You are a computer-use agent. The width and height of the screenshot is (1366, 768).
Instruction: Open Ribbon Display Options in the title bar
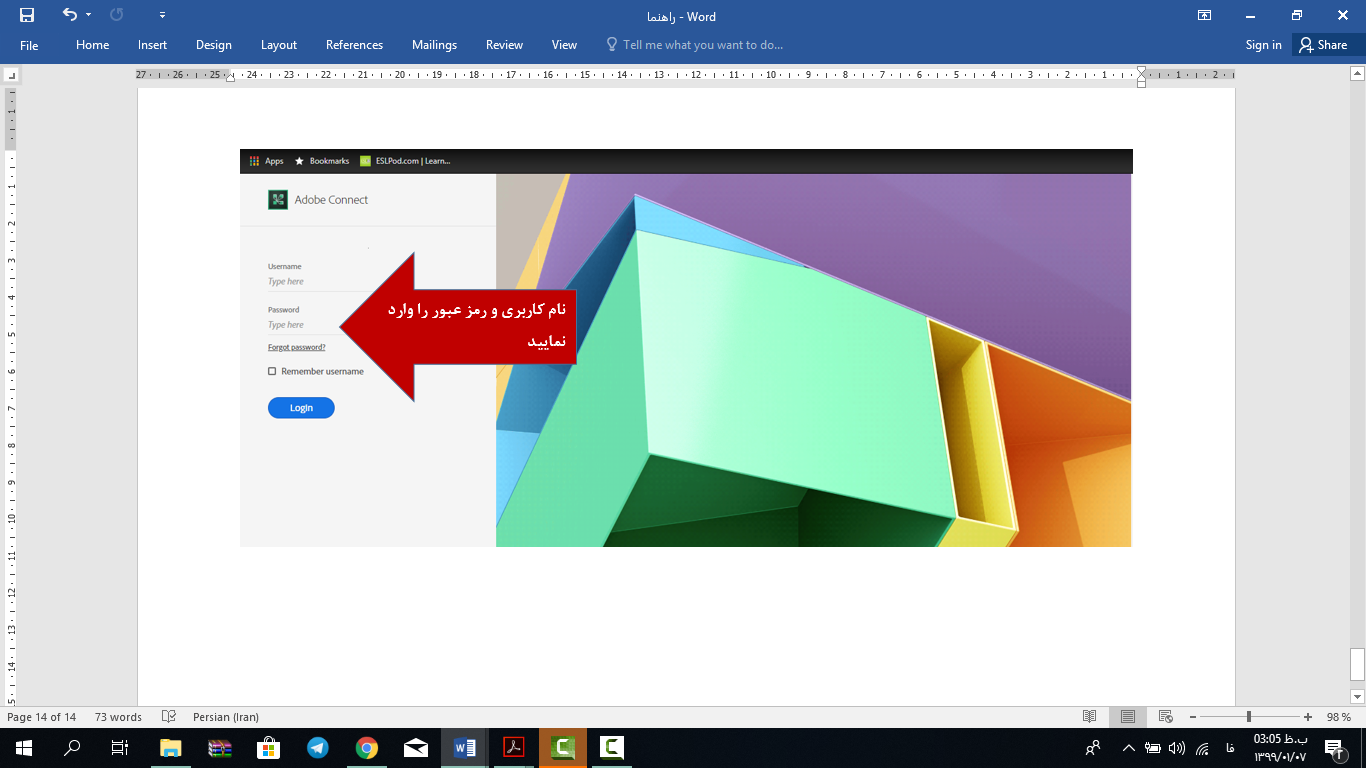click(x=1204, y=15)
